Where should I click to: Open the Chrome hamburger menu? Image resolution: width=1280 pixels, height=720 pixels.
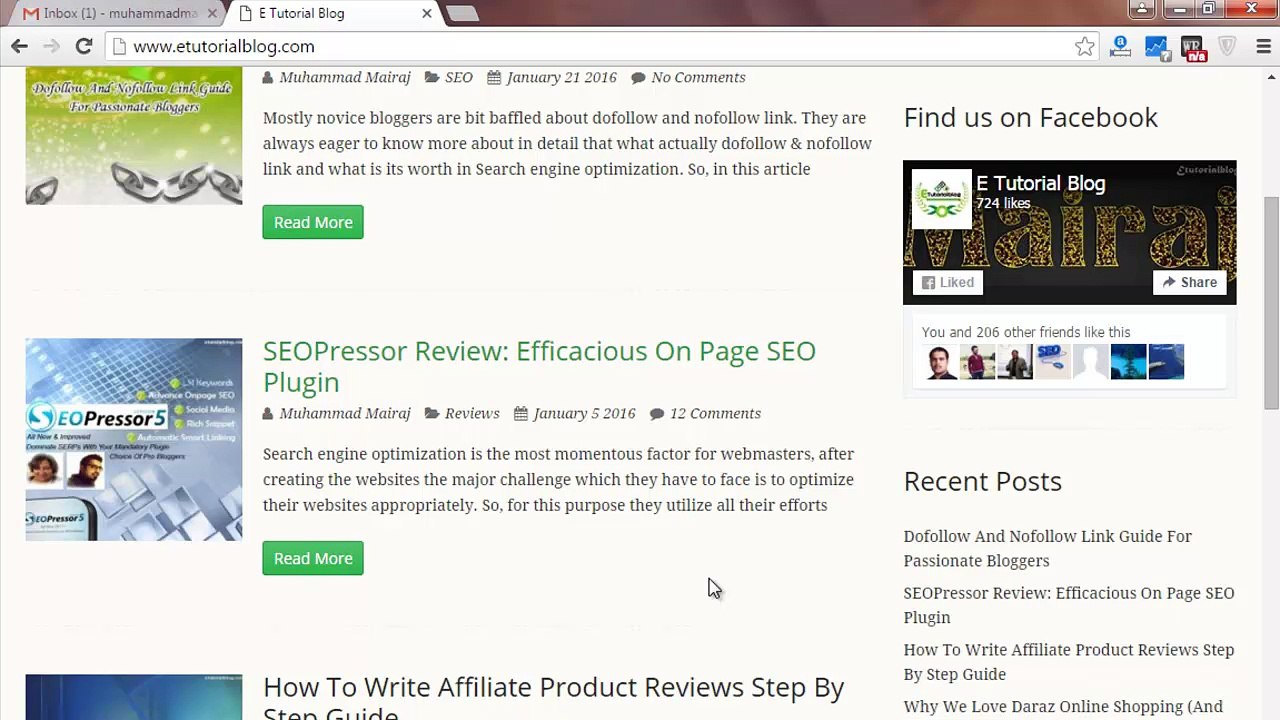tap(1263, 46)
